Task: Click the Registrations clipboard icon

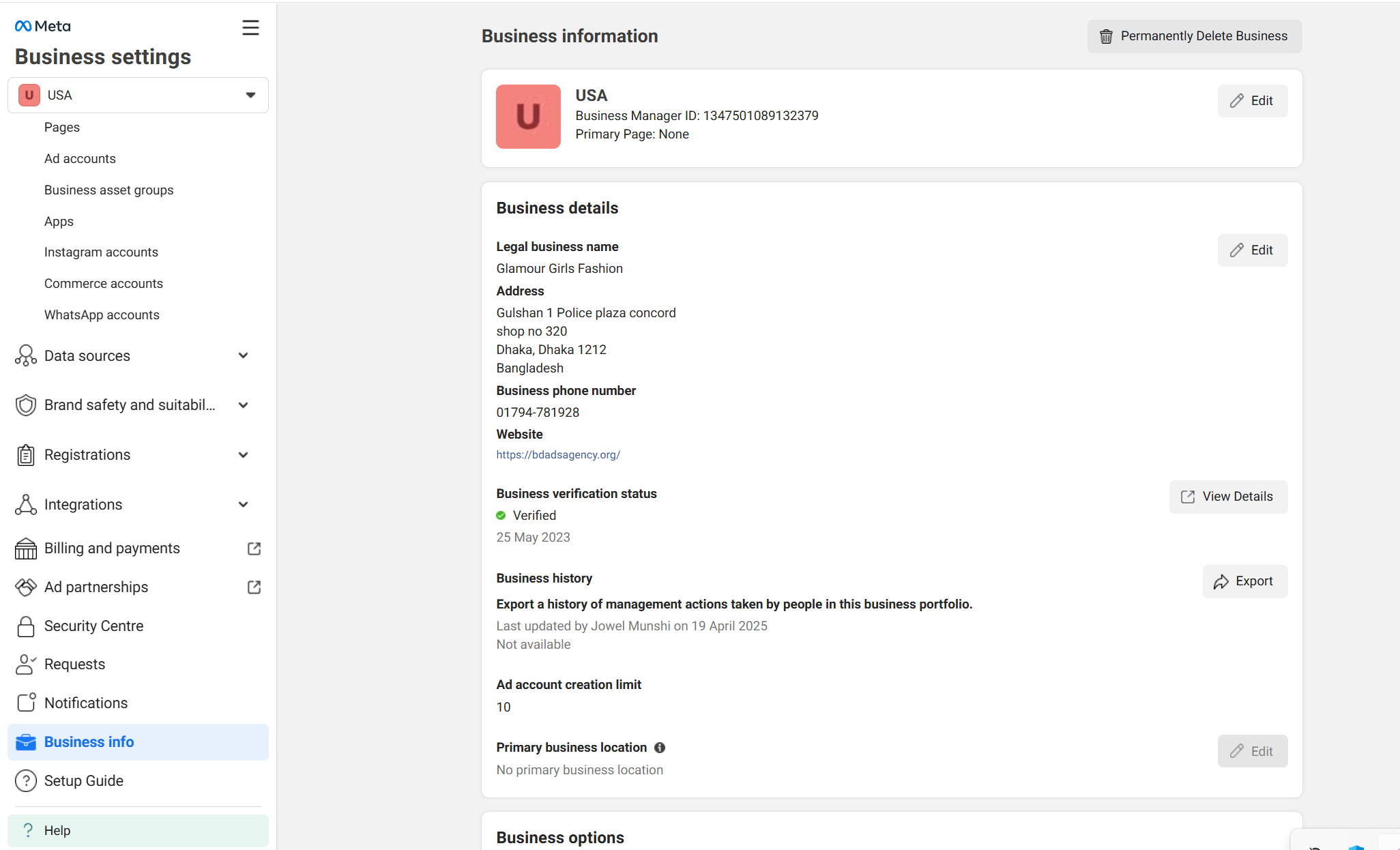Action: [x=26, y=455]
